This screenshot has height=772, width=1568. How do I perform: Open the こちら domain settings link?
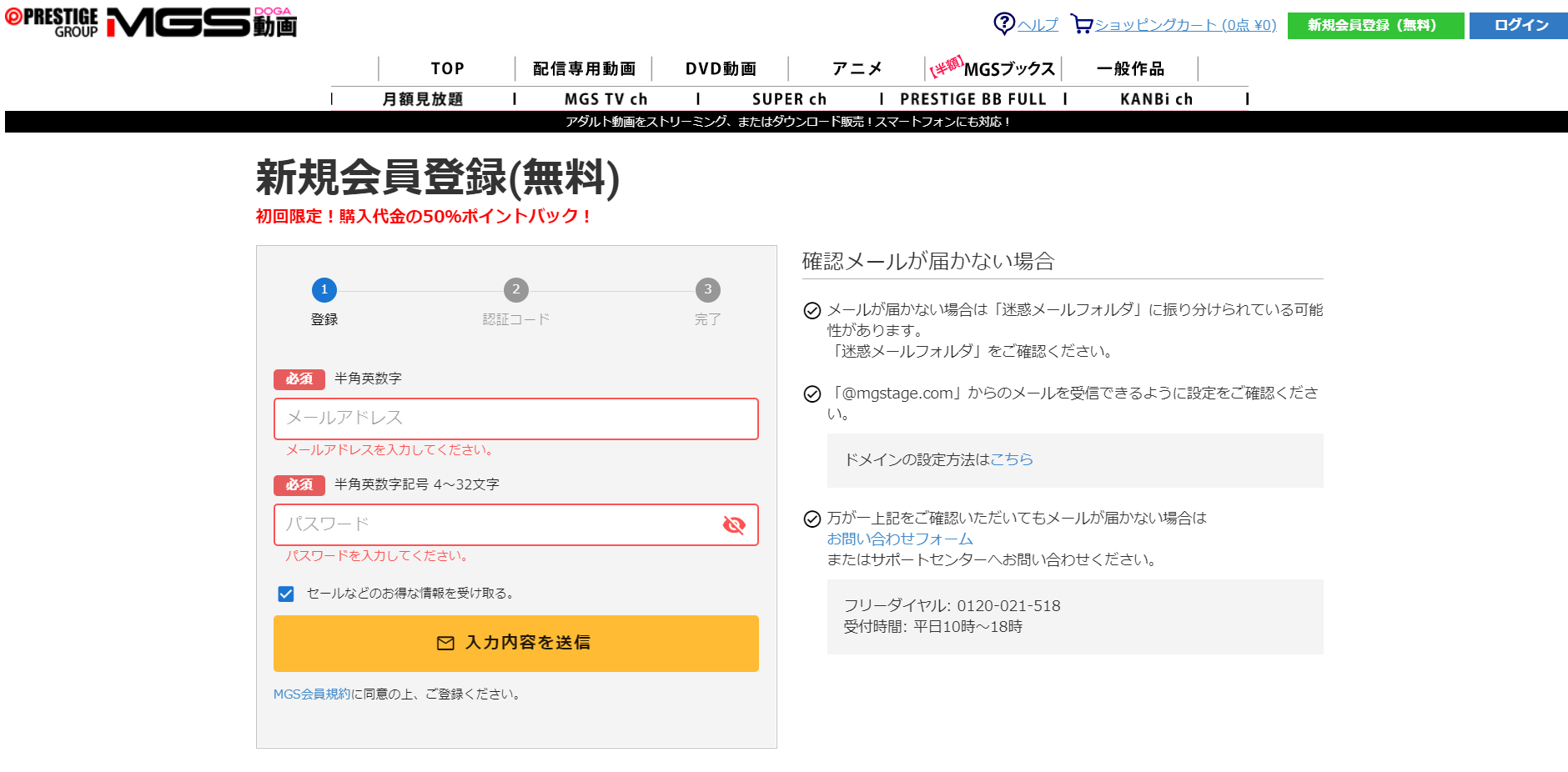[1012, 459]
